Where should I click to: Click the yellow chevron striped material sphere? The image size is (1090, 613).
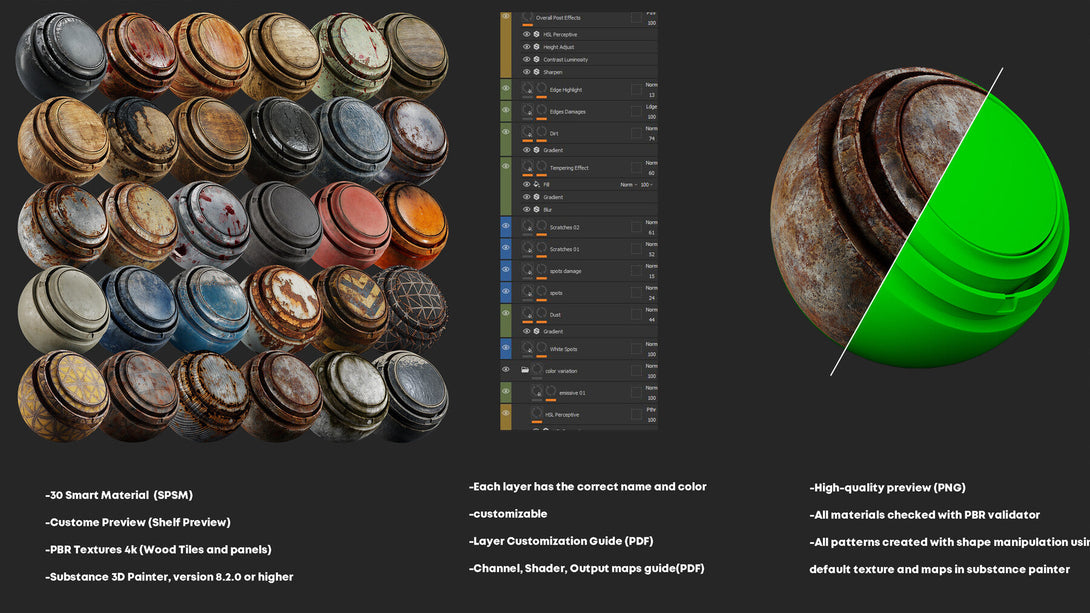(350, 309)
